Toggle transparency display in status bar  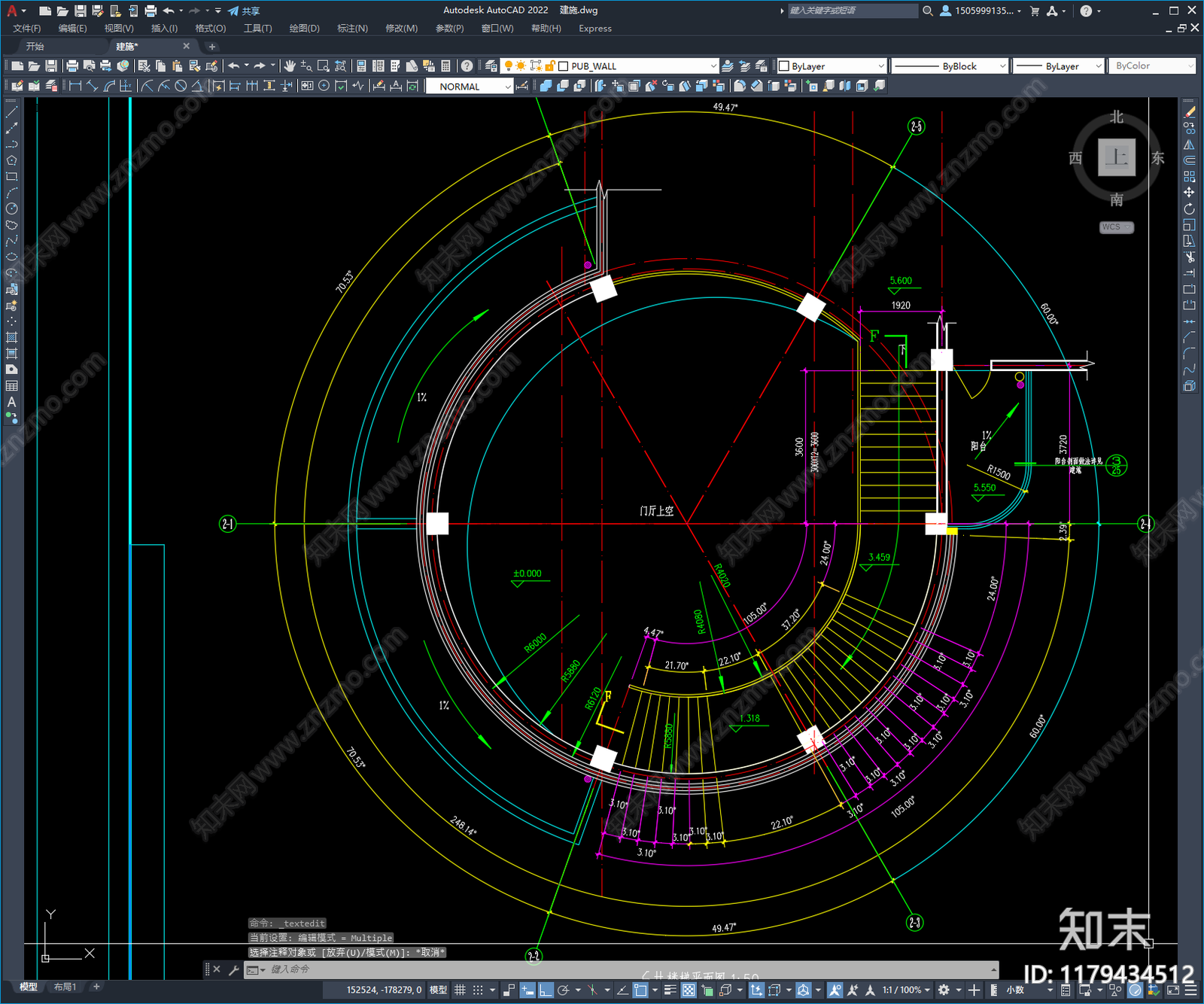point(688,990)
